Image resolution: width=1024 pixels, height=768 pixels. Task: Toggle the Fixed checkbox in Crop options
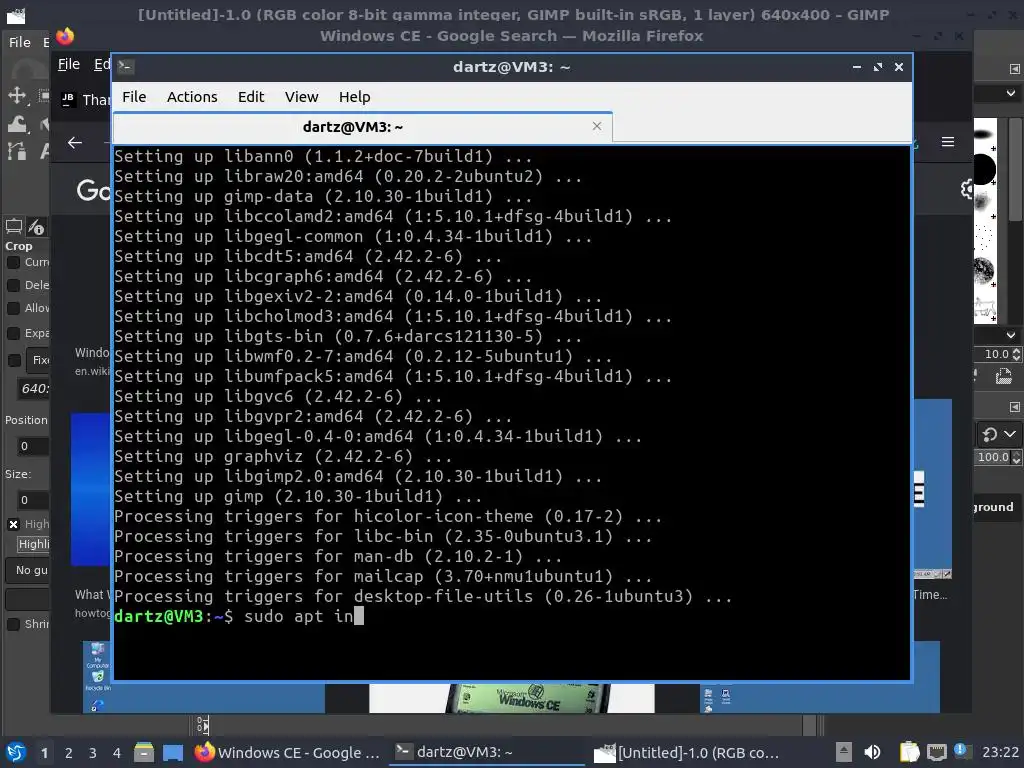14,360
